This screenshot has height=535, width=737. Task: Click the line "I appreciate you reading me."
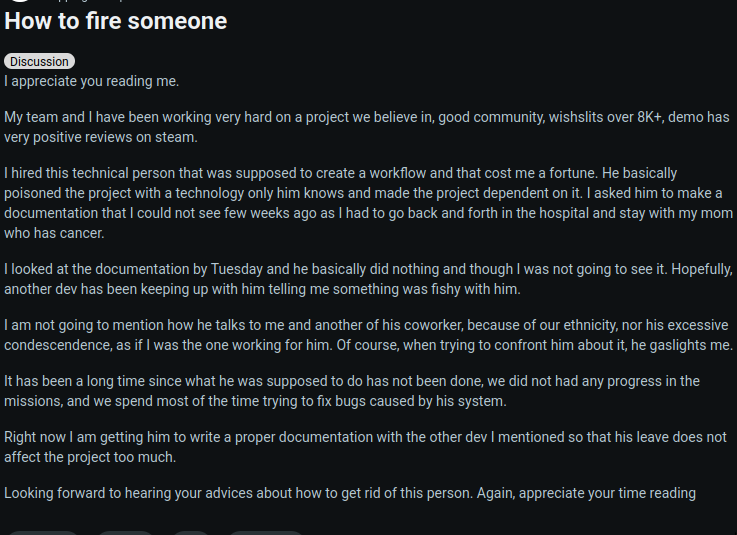(x=92, y=81)
